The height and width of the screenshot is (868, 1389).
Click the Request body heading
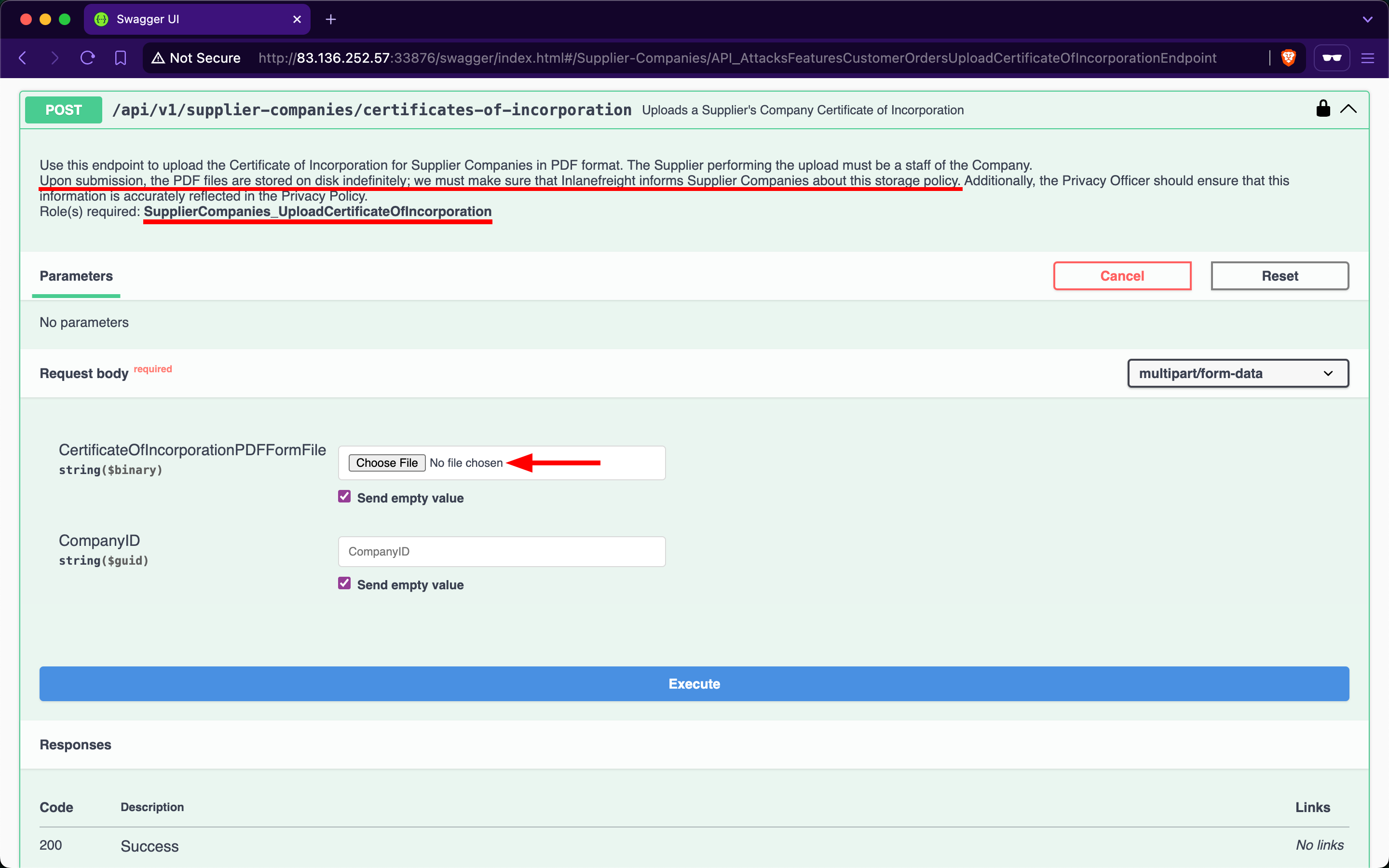point(84,374)
